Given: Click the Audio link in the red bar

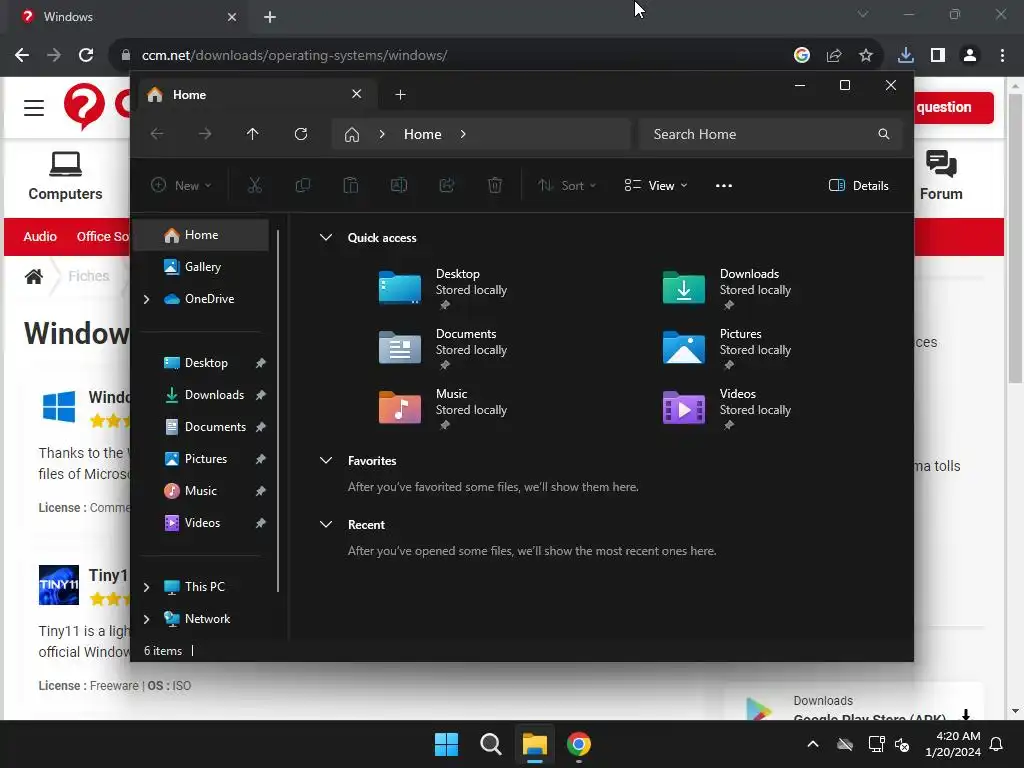Looking at the screenshot, I should coord(40,236).
